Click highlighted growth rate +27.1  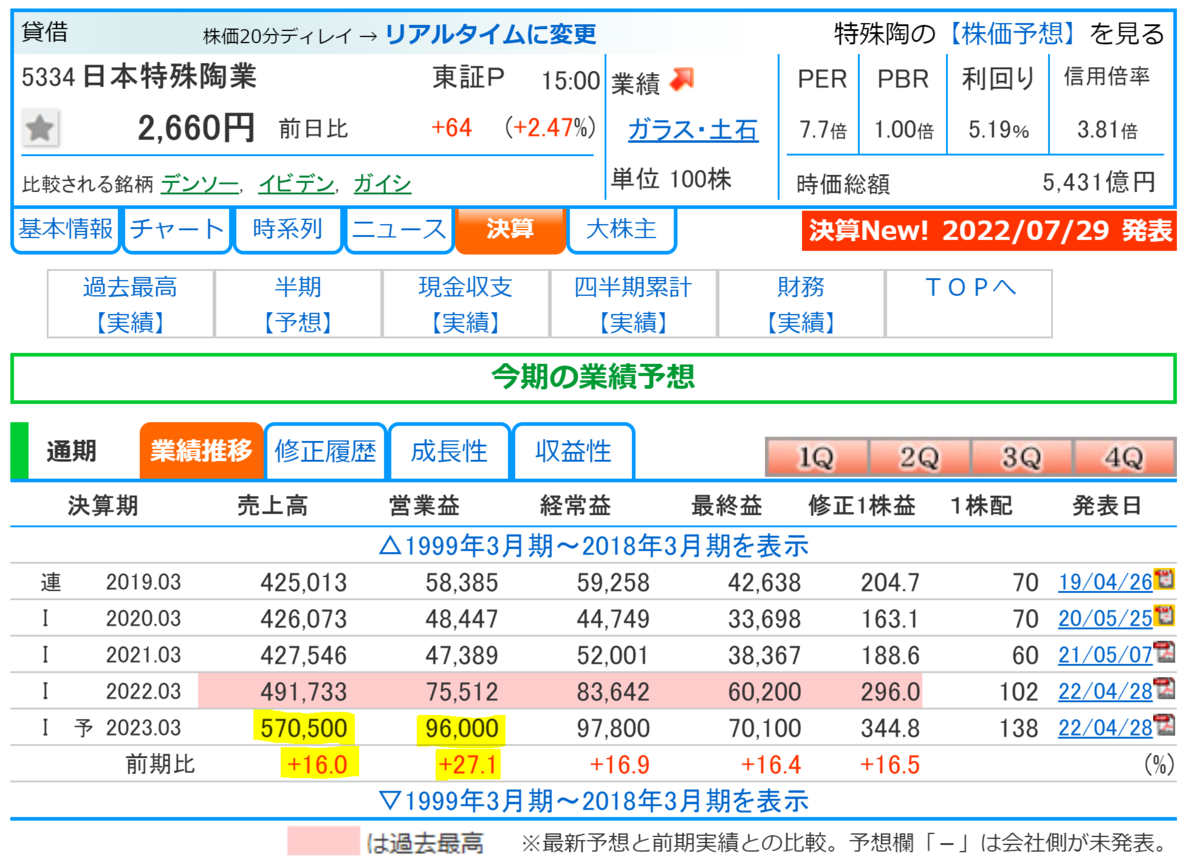[x=467, y=765]
